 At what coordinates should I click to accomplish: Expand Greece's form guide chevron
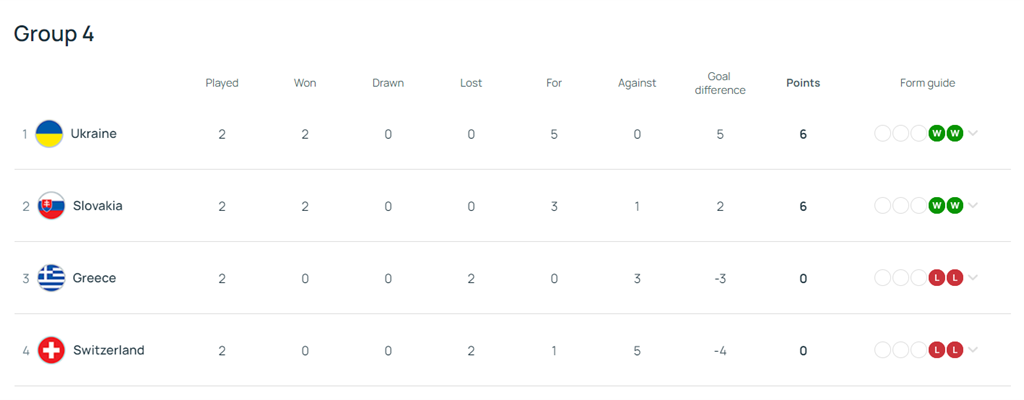pos(973,278)
